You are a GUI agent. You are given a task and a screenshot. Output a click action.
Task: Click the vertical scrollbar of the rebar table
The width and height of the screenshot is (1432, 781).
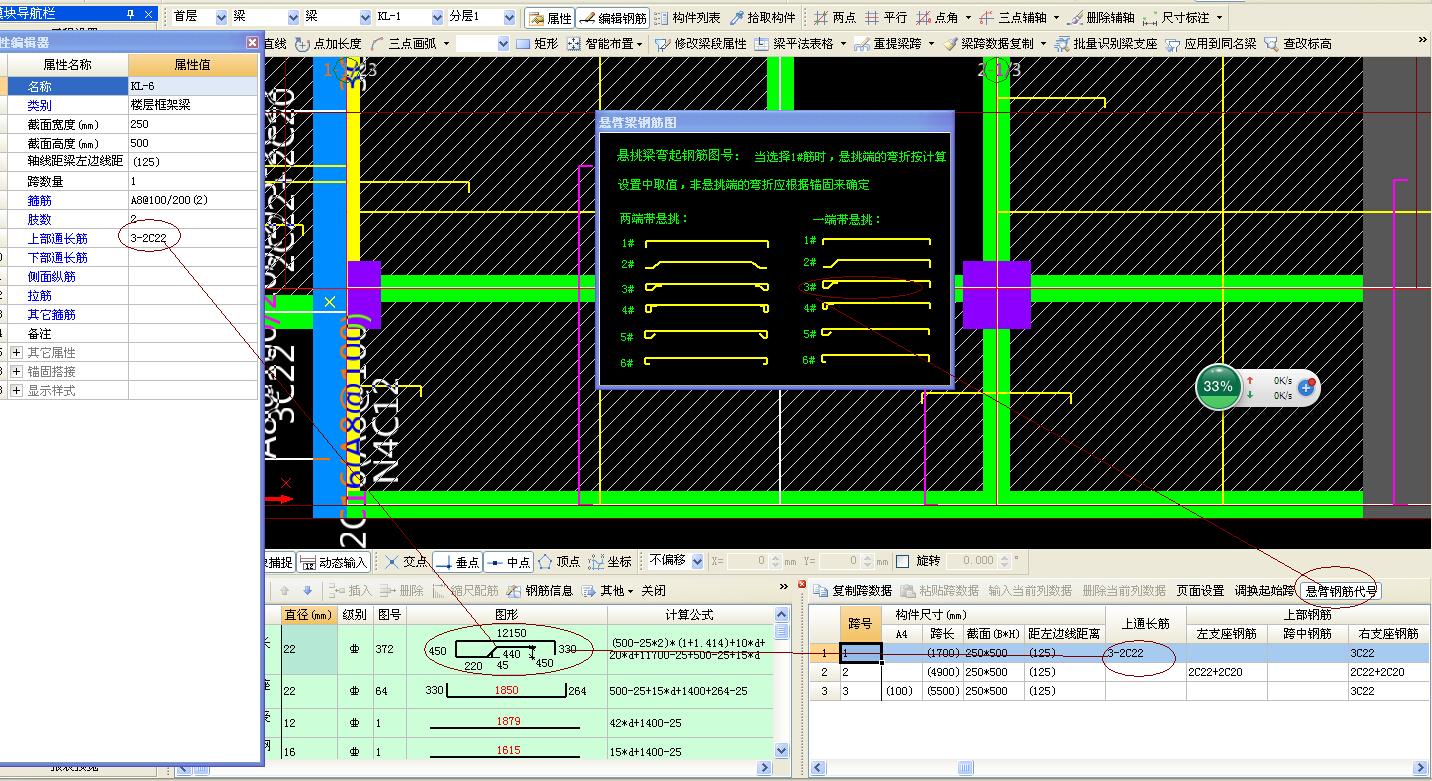[781, 683]
